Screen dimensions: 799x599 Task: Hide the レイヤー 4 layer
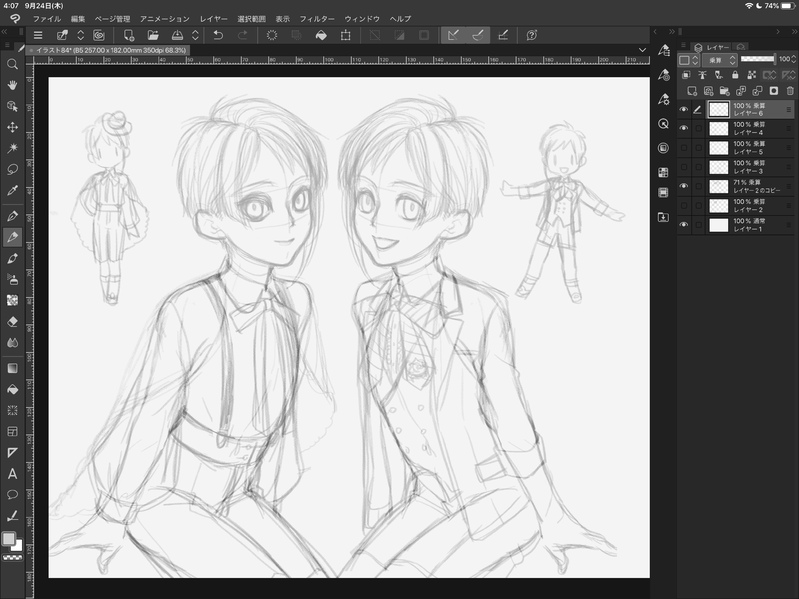(x=683, y=128)
